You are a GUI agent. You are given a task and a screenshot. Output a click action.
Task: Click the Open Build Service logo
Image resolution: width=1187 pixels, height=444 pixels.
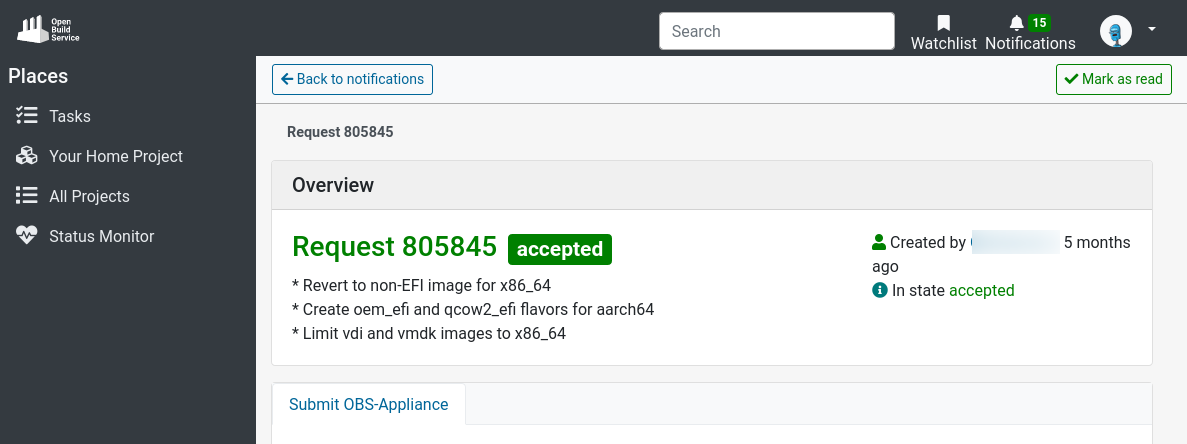(x=48, y=29)
